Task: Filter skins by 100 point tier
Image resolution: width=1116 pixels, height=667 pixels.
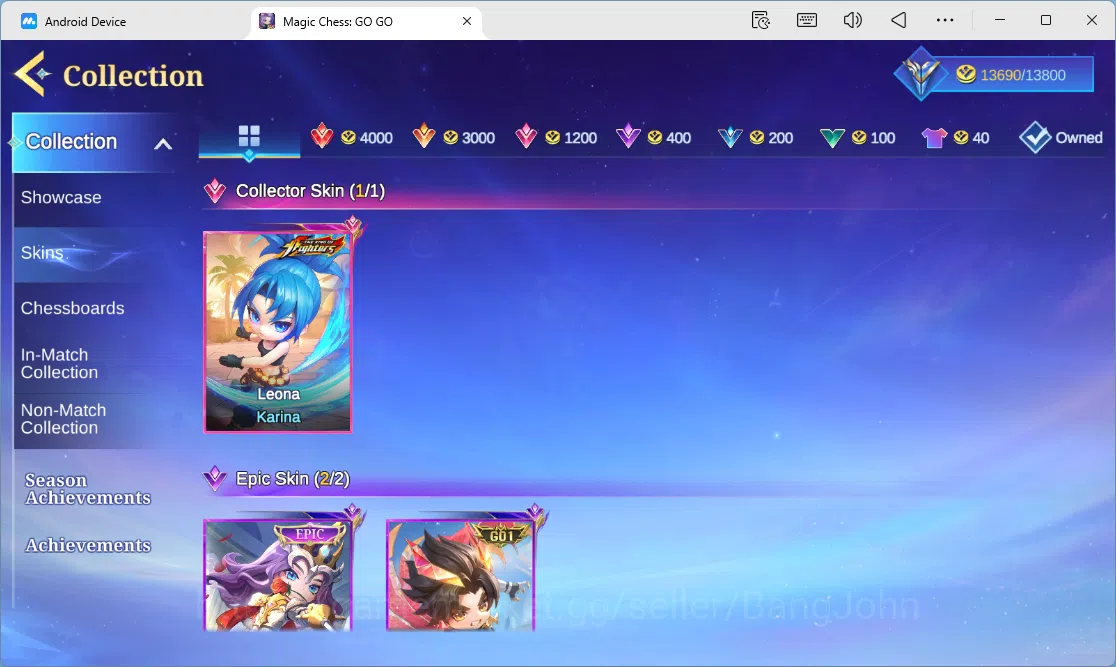Action: (858, 137)
